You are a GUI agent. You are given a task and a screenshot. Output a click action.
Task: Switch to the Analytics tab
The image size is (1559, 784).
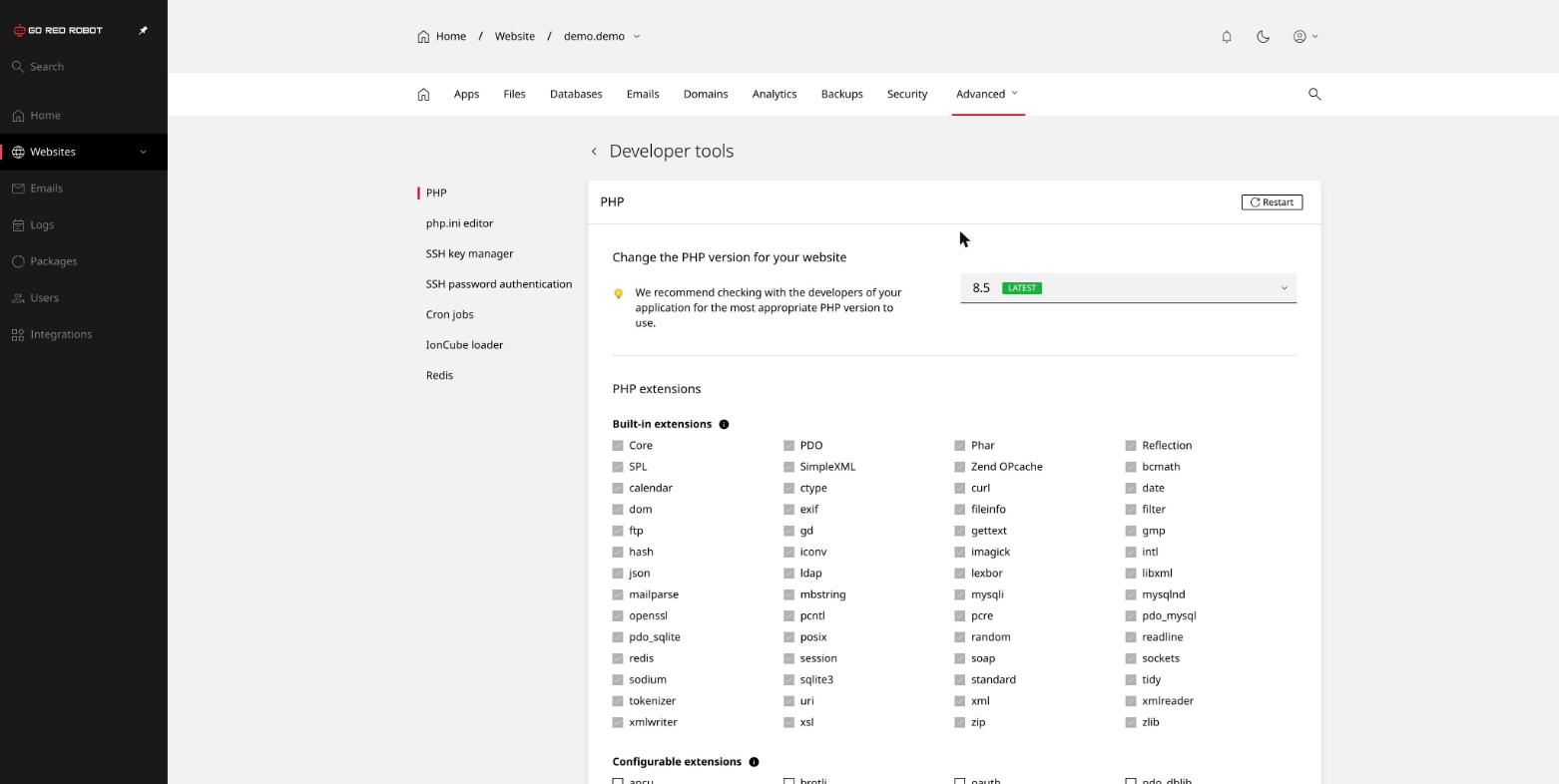(x=775, y=94)
